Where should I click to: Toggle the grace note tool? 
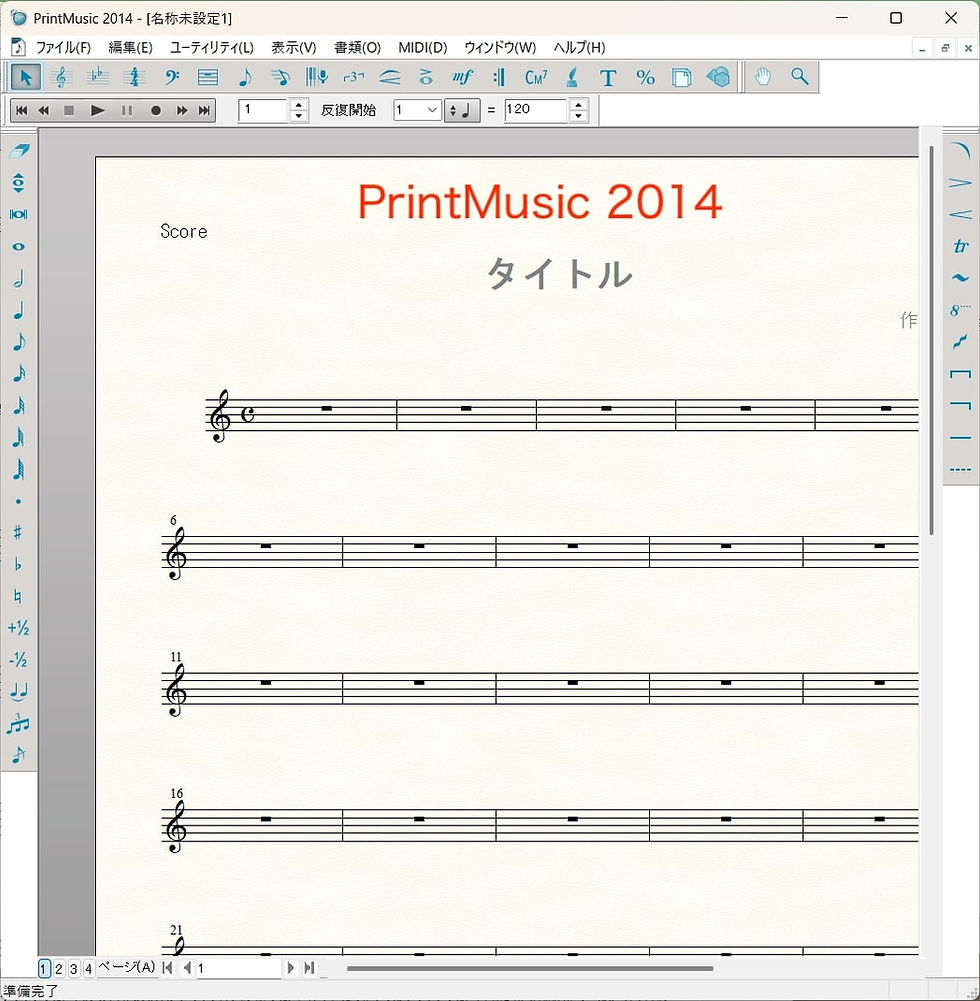click(19, 755)
